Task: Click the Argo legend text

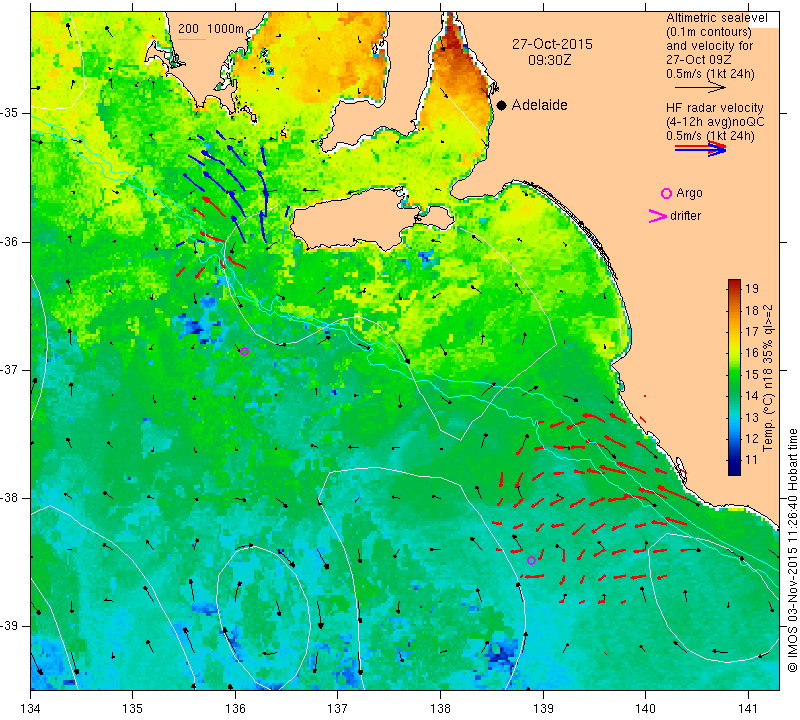Action: [689, 193]
